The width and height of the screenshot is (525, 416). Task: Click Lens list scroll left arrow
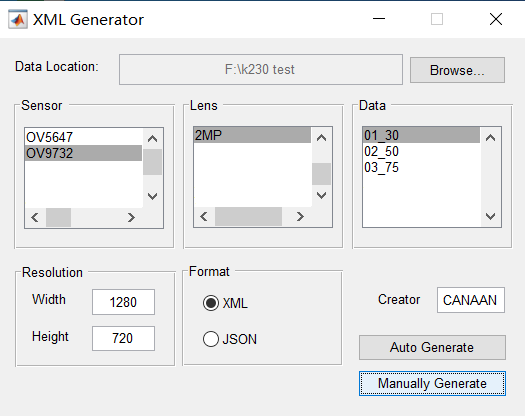click(204, 217)
